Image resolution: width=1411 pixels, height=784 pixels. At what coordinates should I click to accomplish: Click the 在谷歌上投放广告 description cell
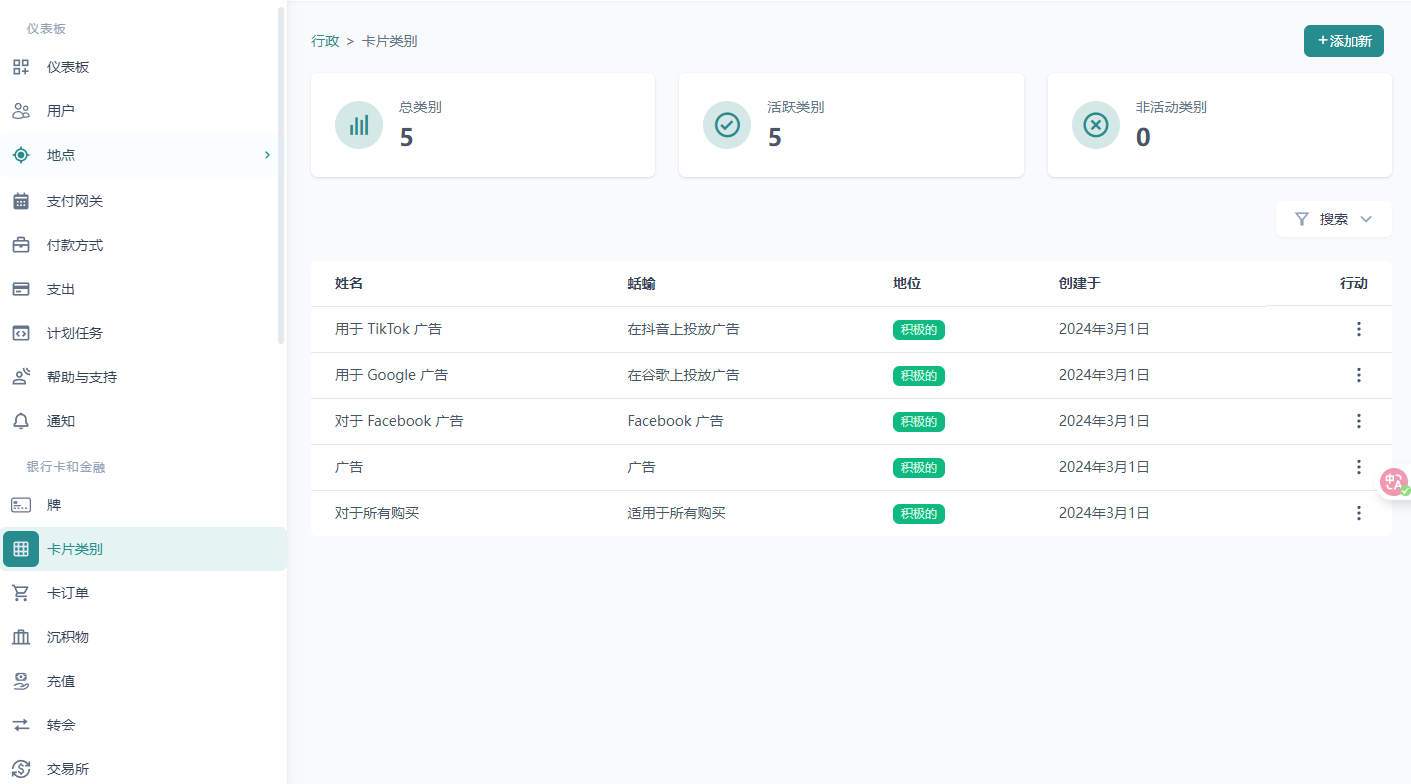(x=683, y=375)
